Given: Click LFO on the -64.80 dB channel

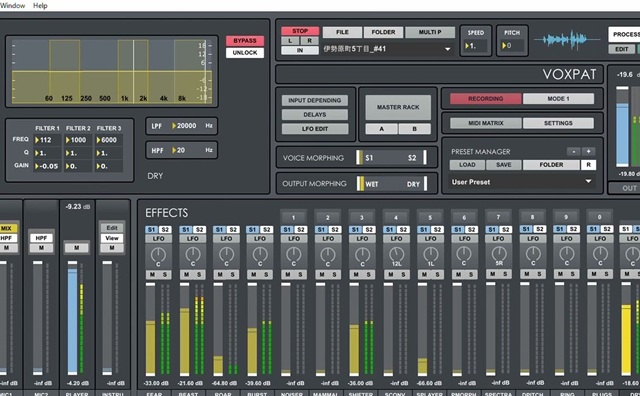Looking at the screenshot, I should pyautogui.click(x=226, y=239).
